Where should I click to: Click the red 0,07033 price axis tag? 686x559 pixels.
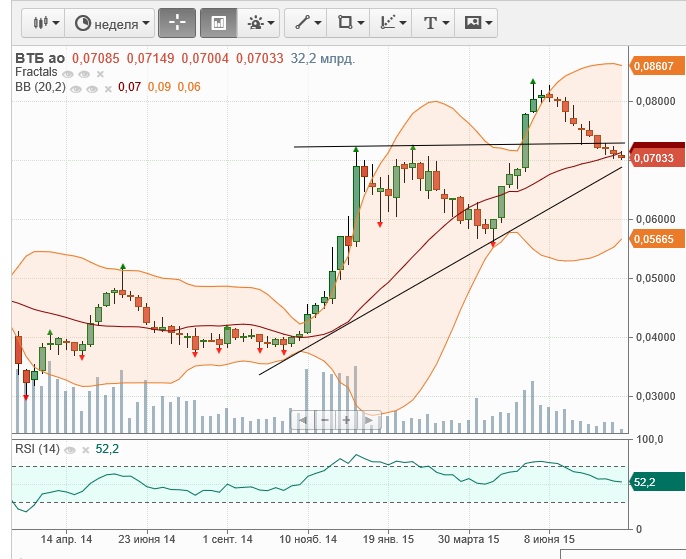point(657,157)
